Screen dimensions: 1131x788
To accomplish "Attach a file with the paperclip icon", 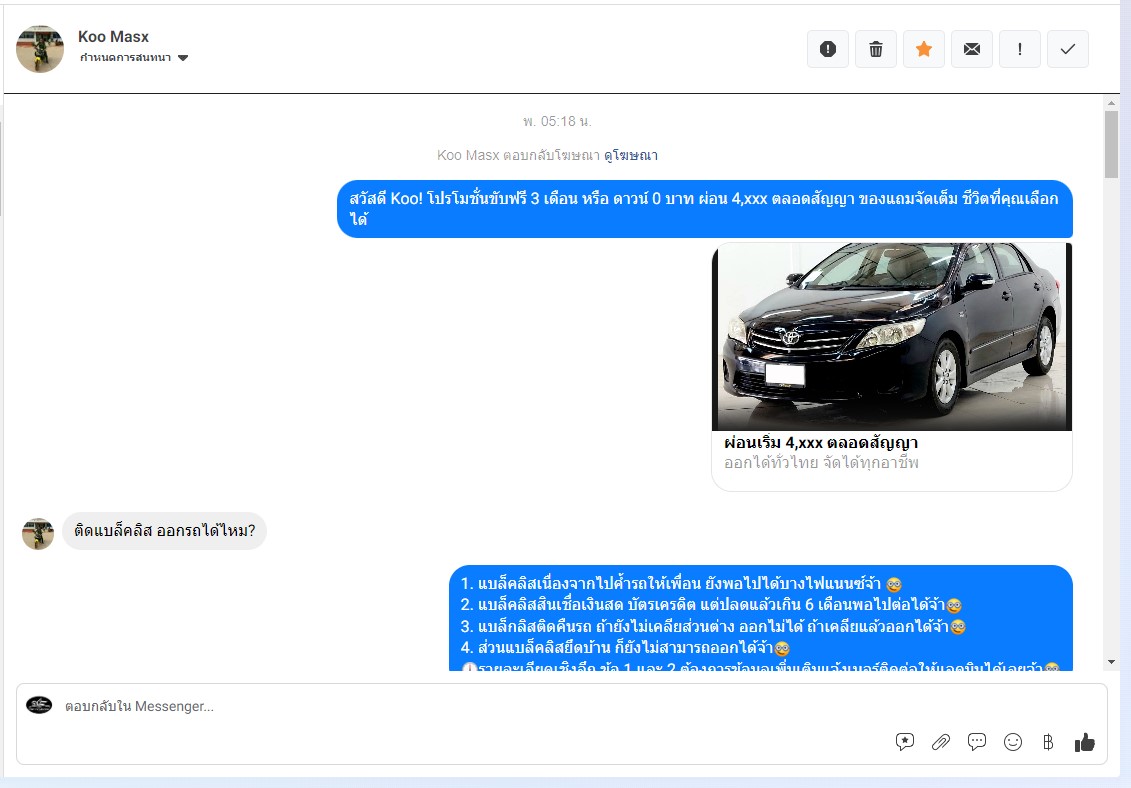I will pos(941,742).
